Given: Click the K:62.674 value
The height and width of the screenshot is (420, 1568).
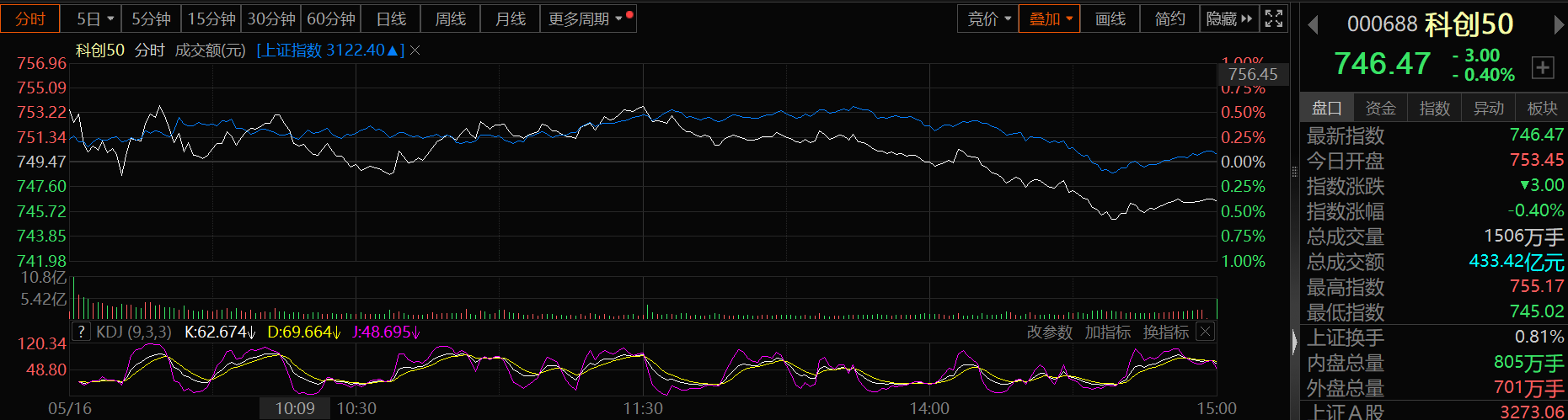Looking at the screenshot, I should point(220,332).
